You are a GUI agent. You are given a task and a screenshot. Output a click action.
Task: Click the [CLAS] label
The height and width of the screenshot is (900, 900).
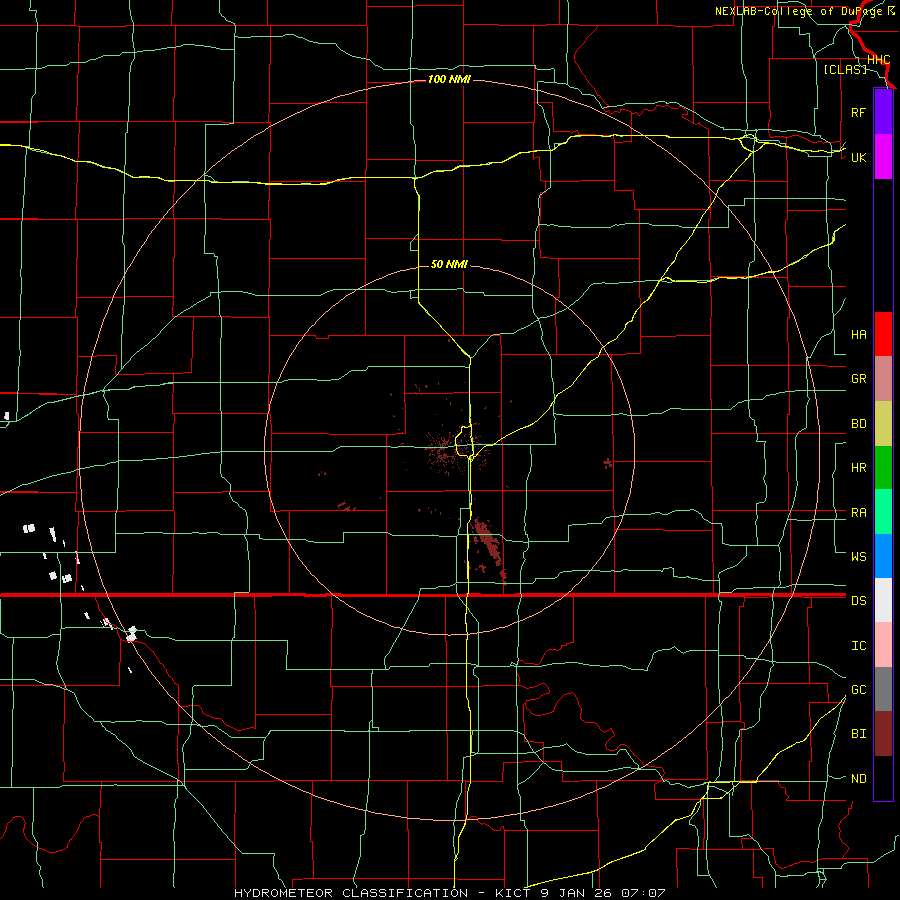coord(845,69)
